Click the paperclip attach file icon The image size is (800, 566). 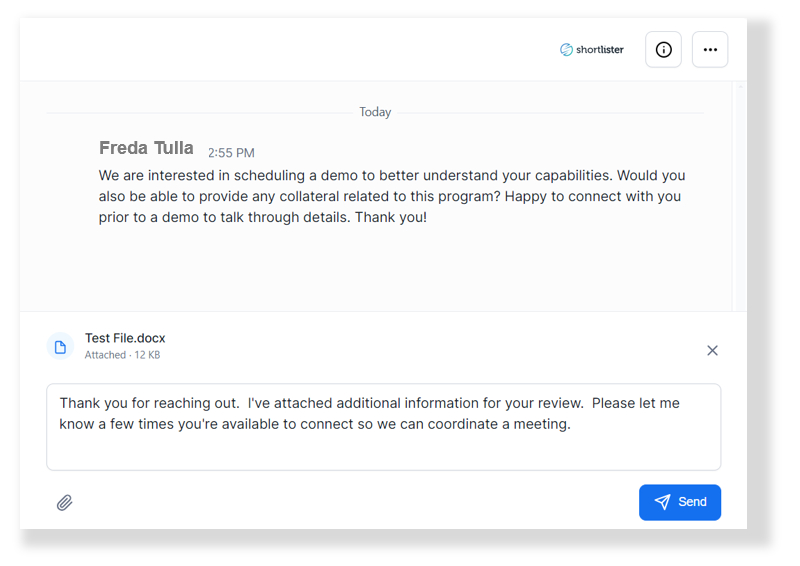(x=65, y=502)
